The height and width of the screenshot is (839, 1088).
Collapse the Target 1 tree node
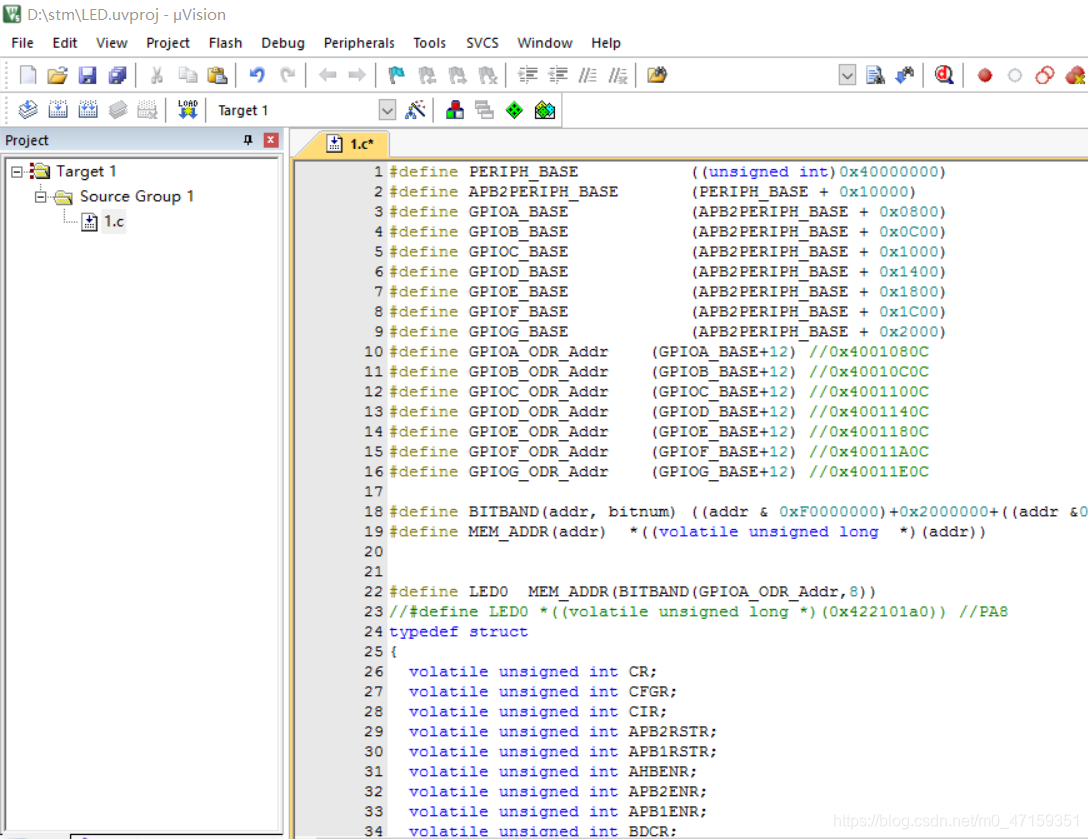[17, 171]
